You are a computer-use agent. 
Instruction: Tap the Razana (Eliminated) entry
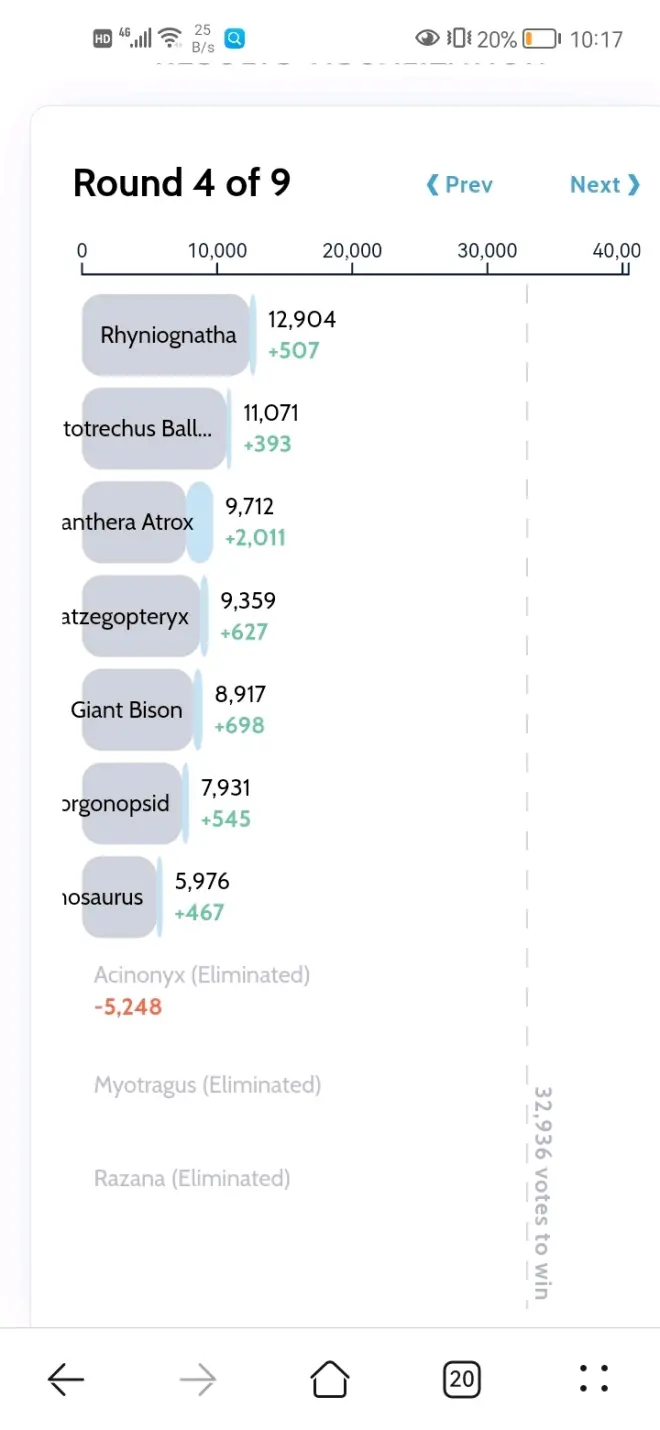192,1179
